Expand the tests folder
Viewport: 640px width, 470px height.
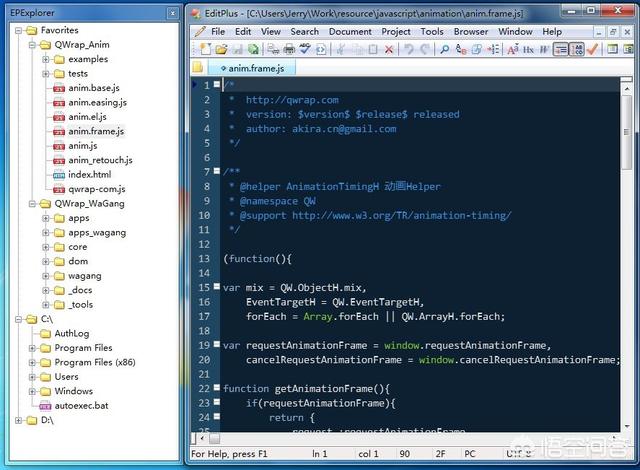pyautogui.click(x=46, y=74)
